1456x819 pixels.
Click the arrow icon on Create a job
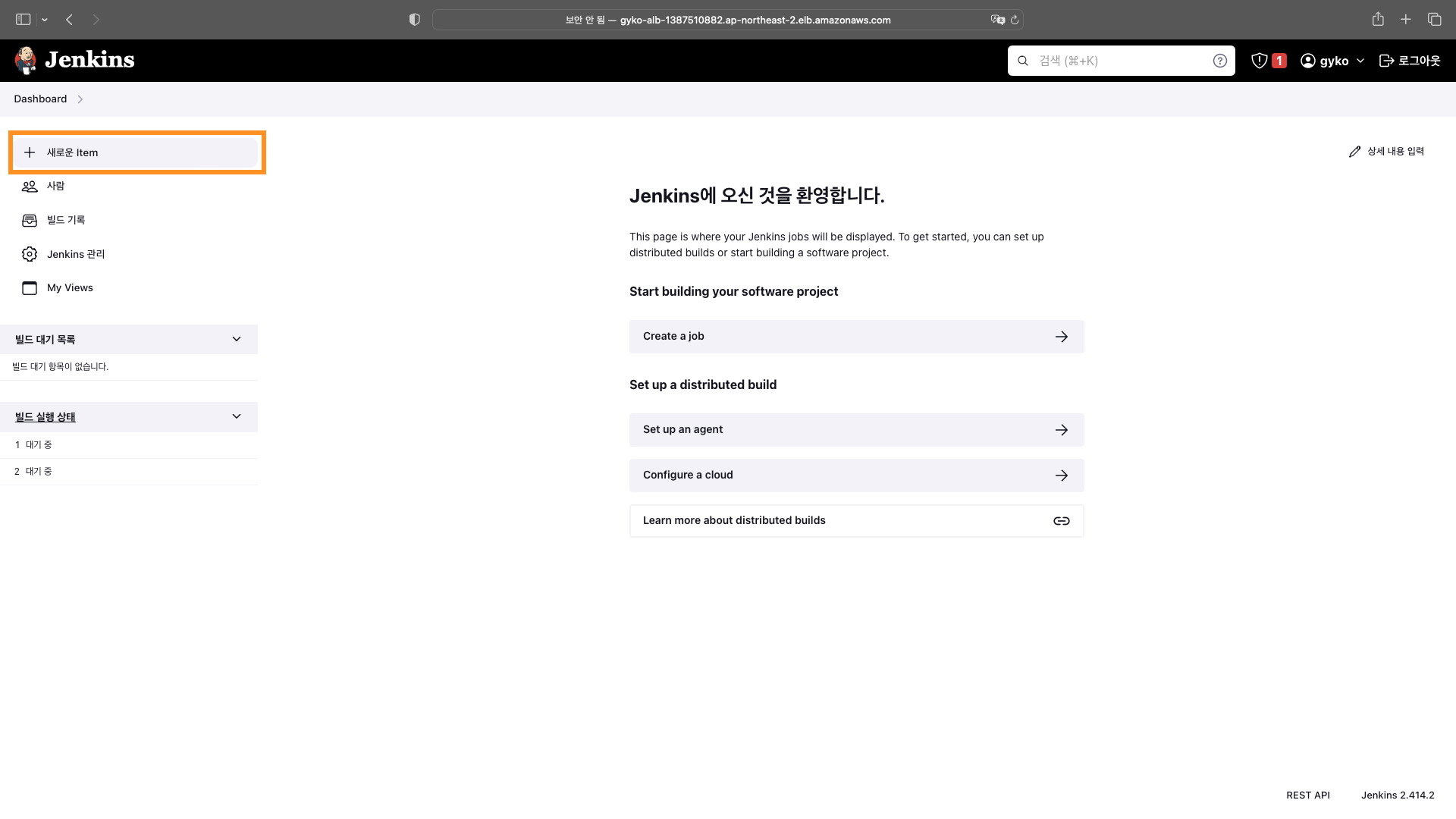point(1062,337)
